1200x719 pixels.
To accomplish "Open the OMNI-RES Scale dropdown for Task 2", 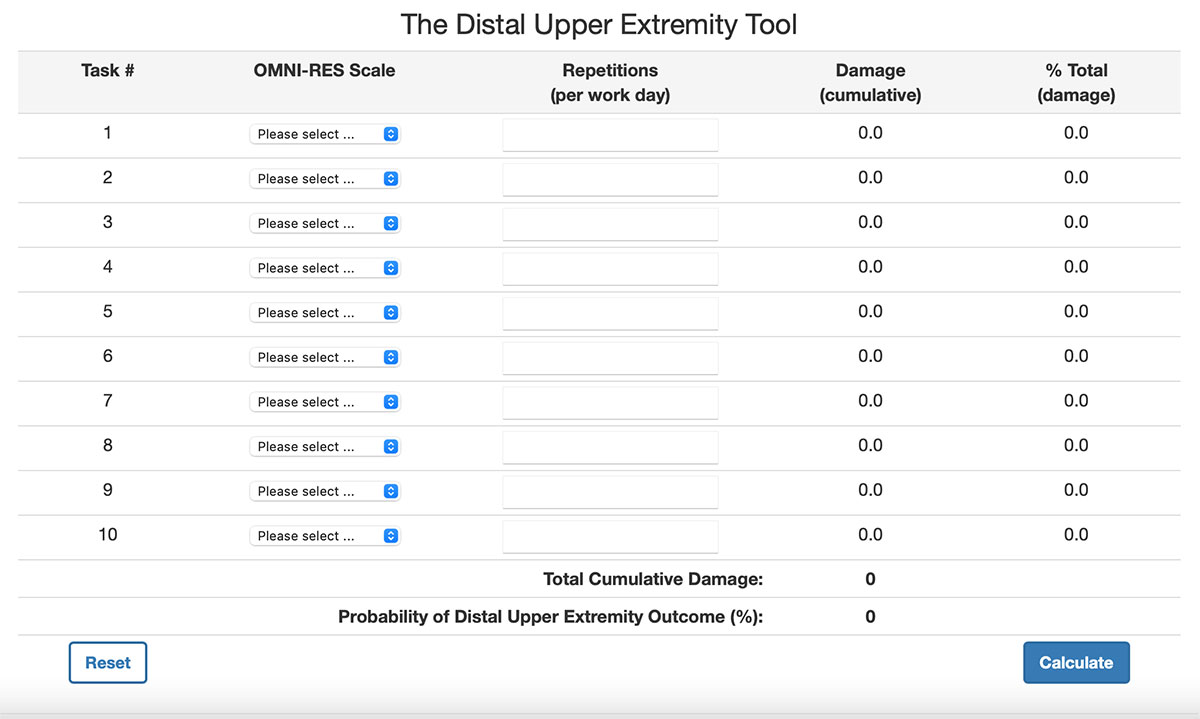I will 325,179.
